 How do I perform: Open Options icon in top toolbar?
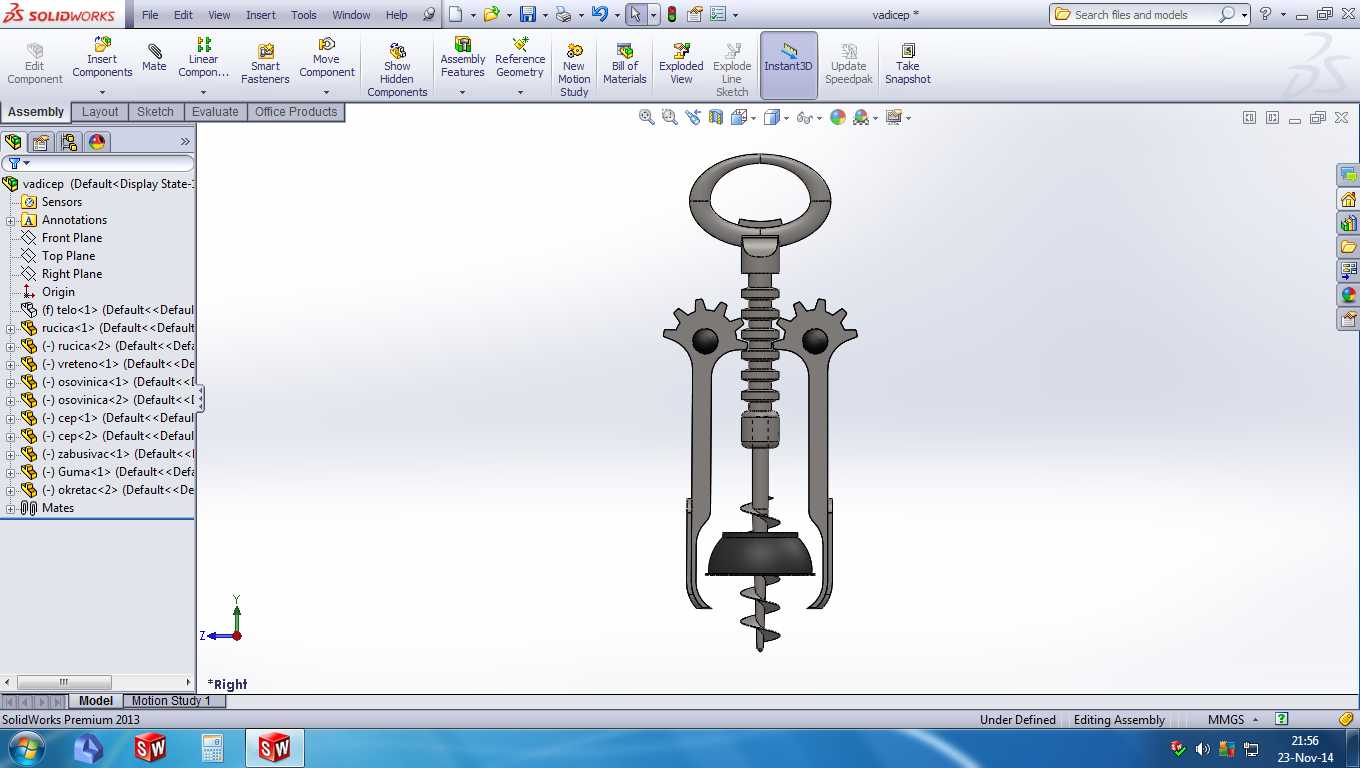(718, 14)
